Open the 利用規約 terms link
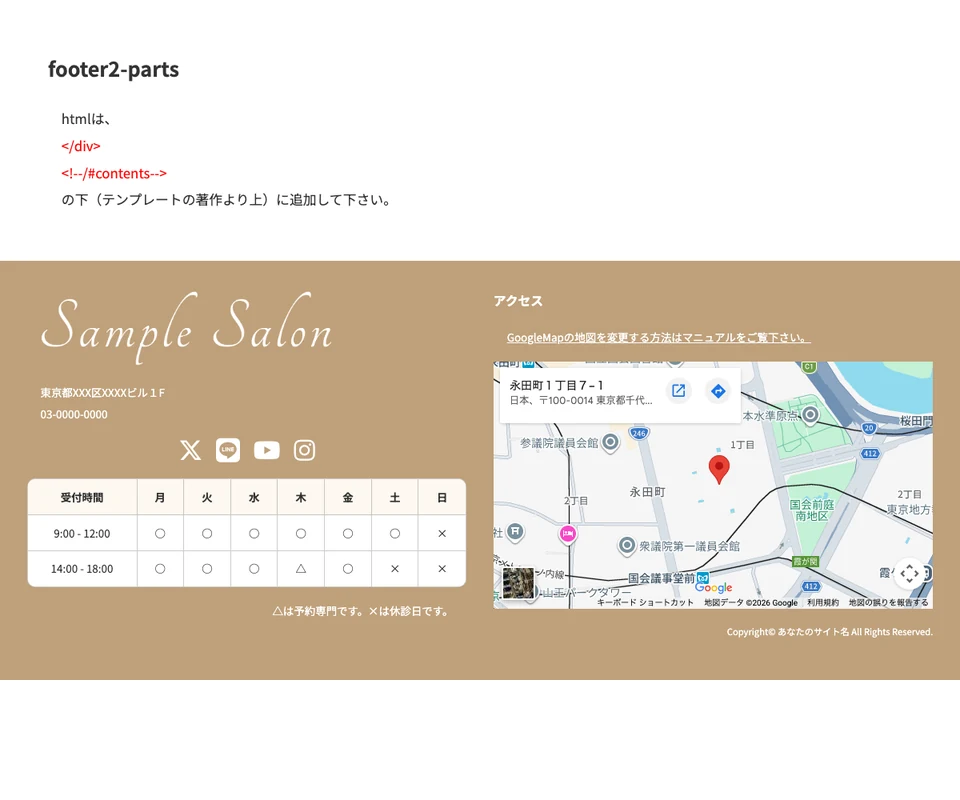The image size is (960, 800). (x=823, y=603)
